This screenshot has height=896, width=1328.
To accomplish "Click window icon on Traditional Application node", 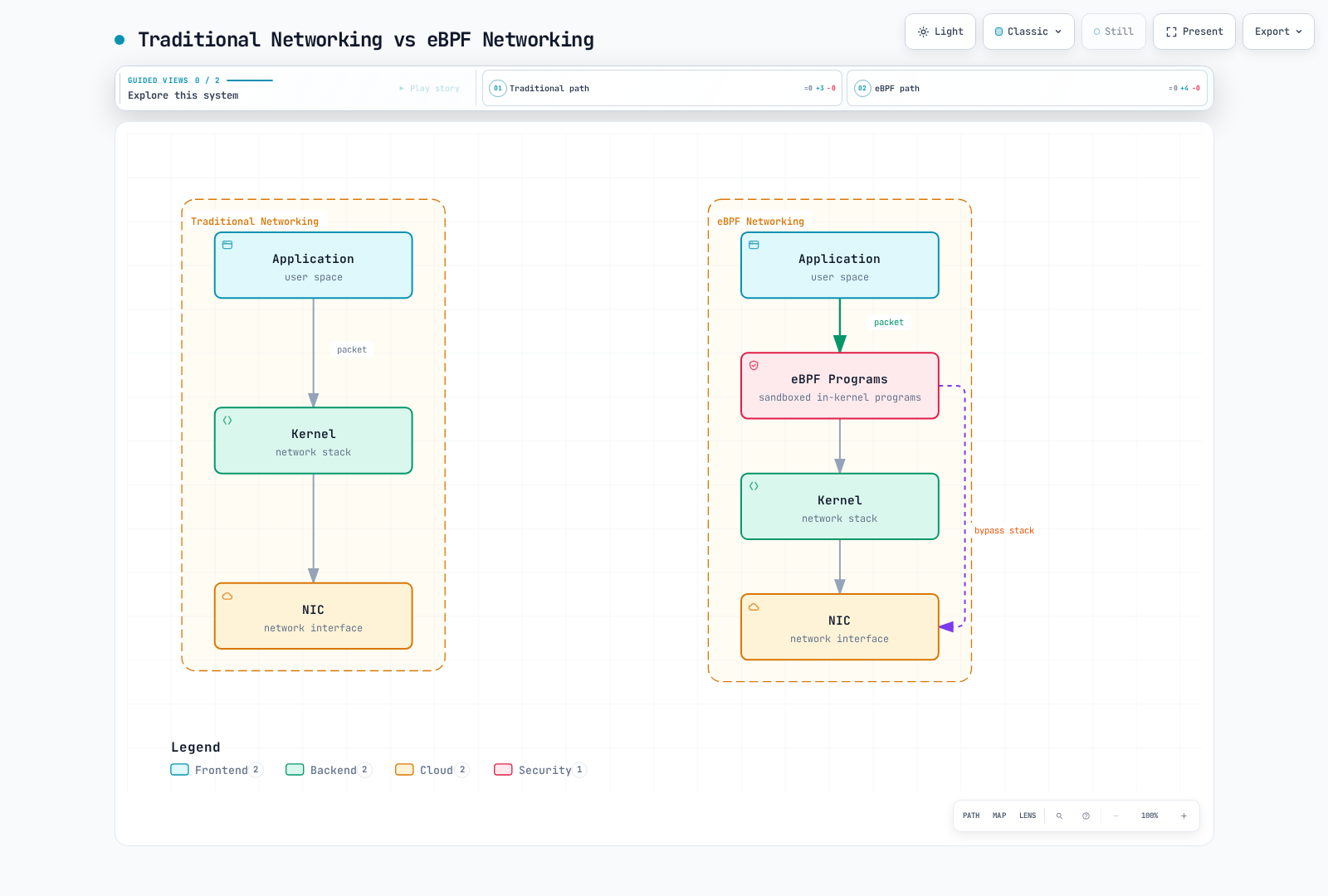I will point(227,245).
